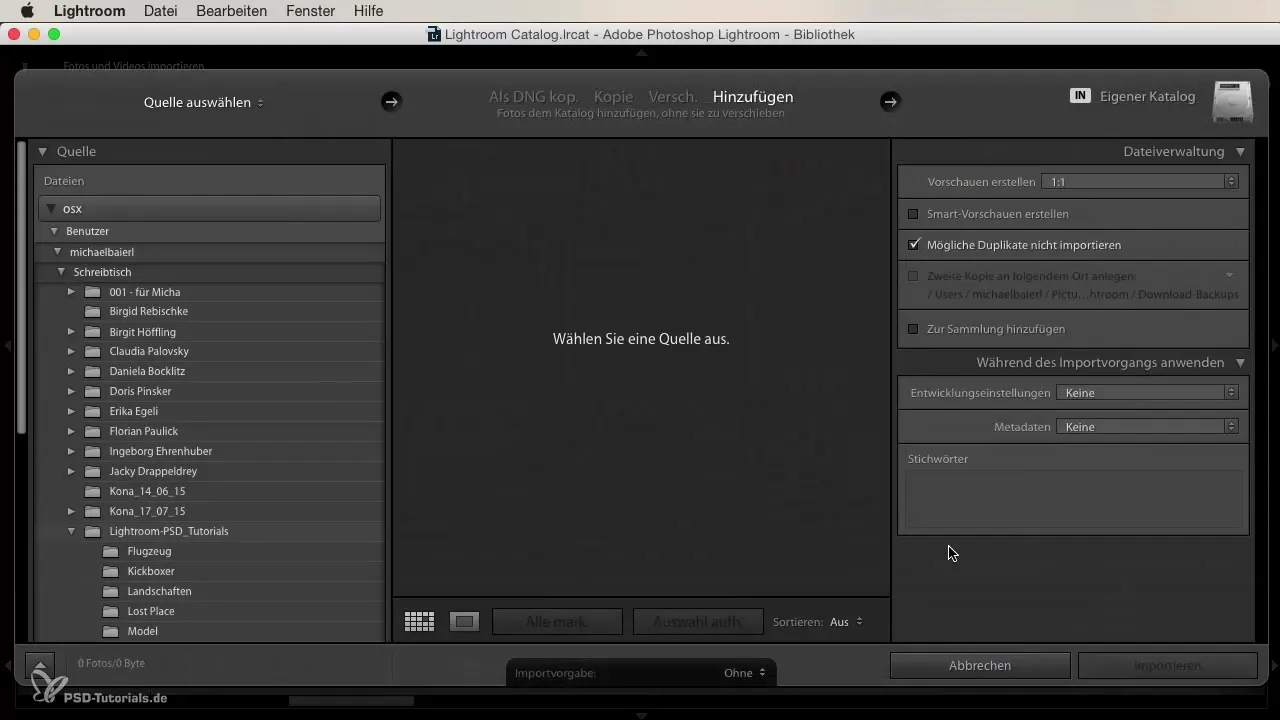Click the Kona_14_06_15 folder icon

(93, 491)
